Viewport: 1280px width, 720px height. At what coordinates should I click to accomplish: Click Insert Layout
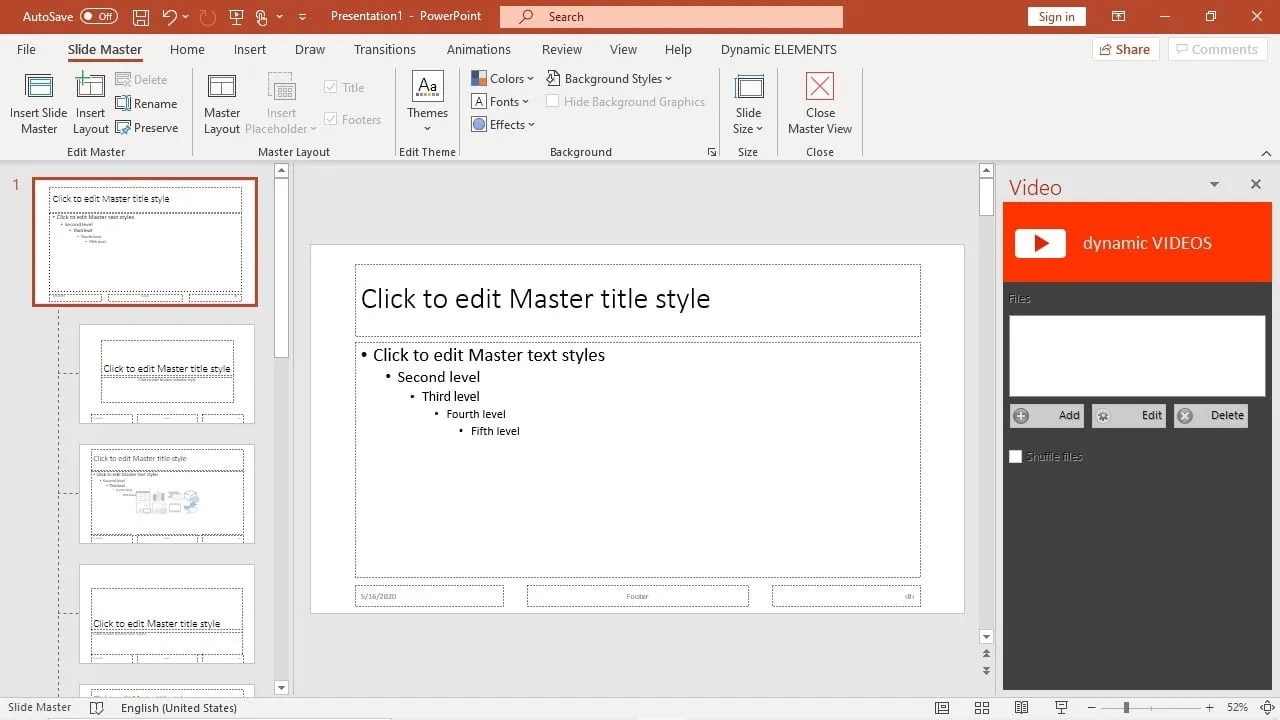[x=90, y=103]
